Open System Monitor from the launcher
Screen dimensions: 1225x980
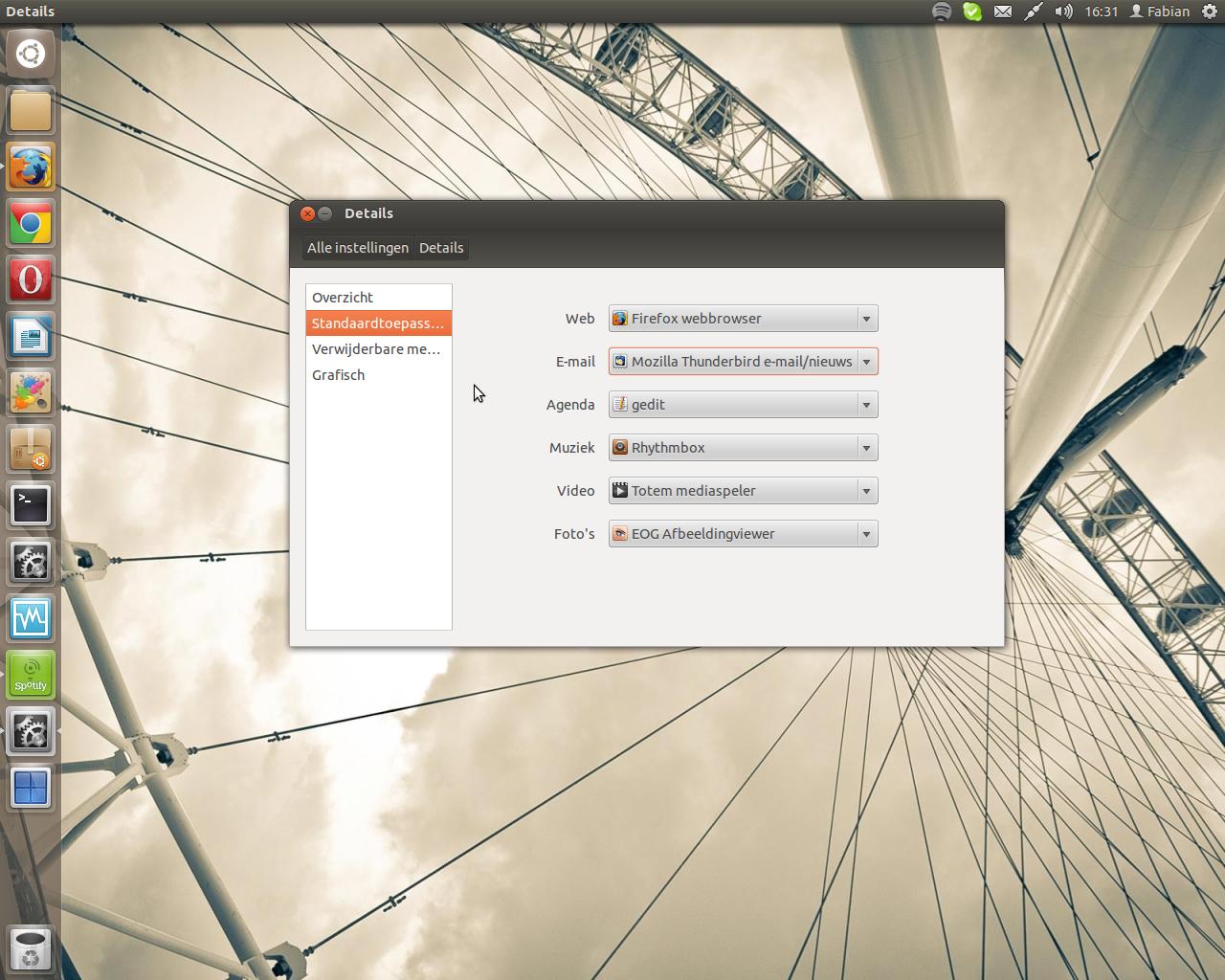coord(31,618)
